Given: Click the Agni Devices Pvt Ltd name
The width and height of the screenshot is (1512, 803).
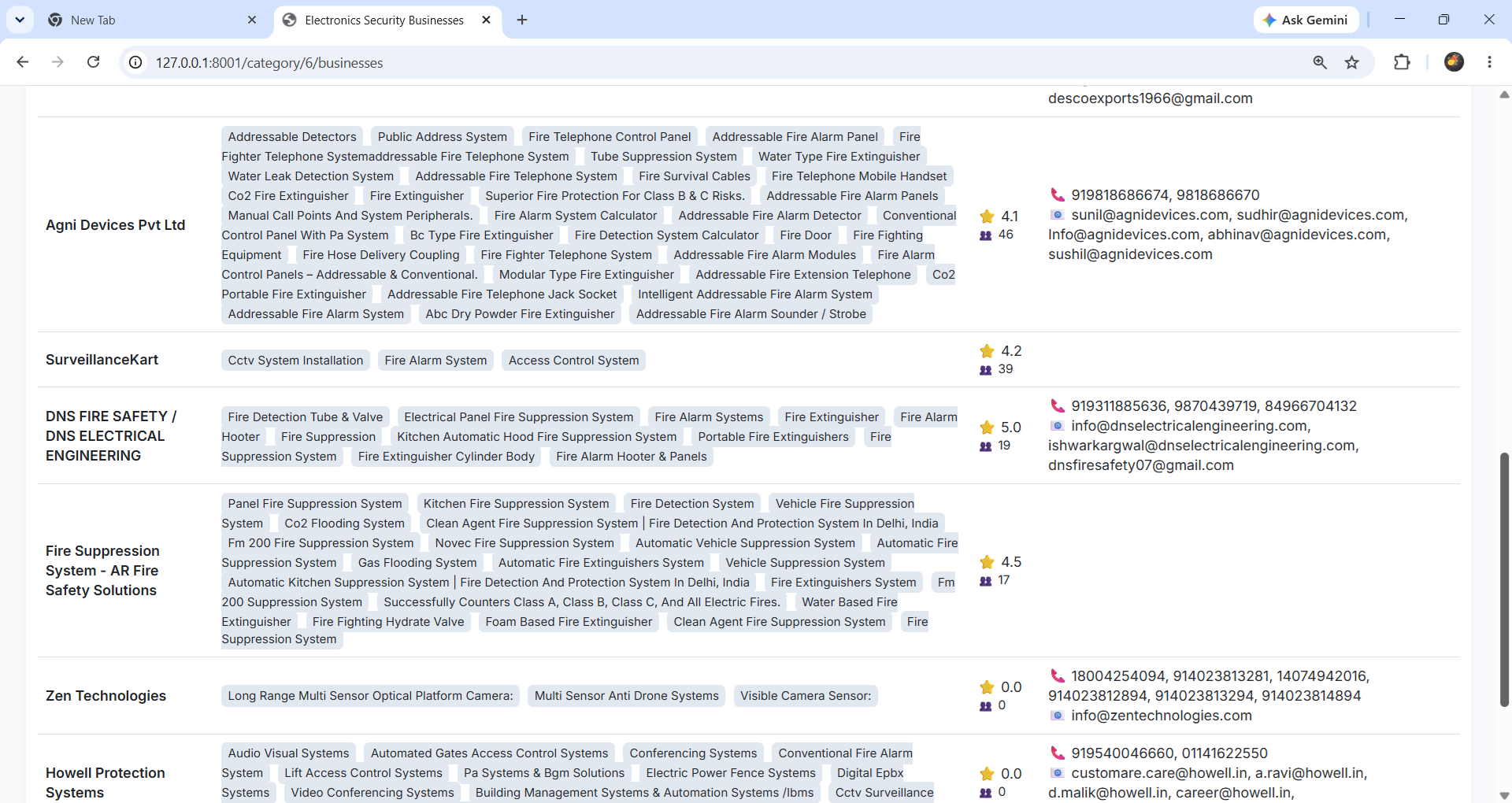Looking at the screenshot, I should click(x=116, y=225).
